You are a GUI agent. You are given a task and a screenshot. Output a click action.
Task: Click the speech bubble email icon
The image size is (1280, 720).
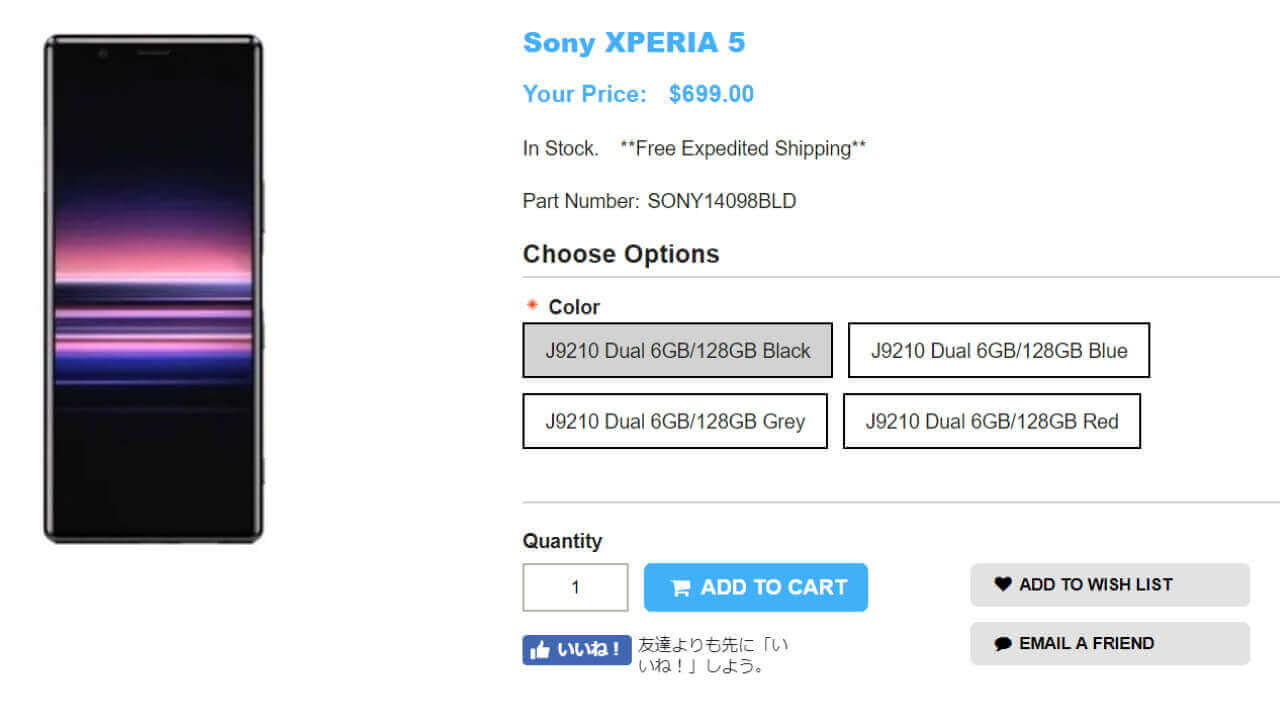(1003, 644)
